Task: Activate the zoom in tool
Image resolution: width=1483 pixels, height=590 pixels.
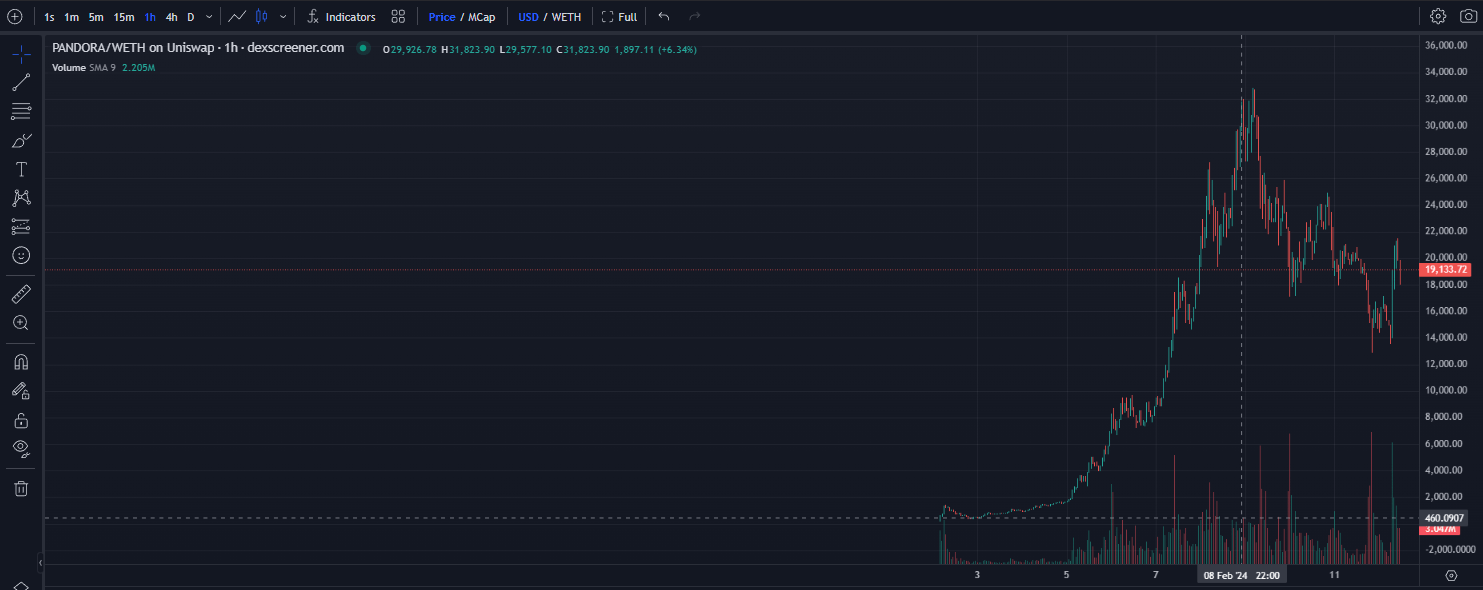Action: click(x=21, y=323)
